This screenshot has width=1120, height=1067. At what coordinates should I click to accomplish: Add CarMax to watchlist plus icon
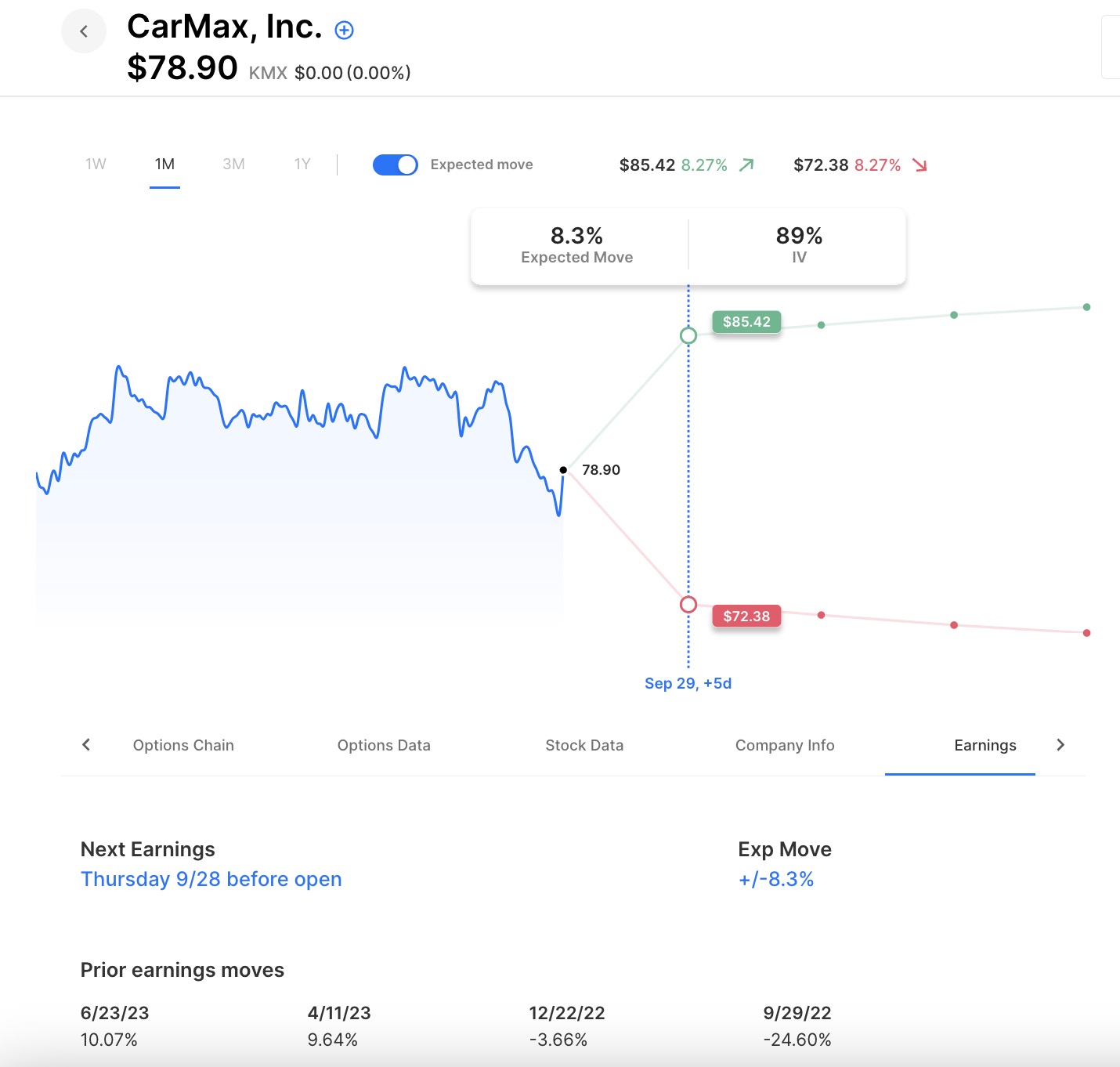344,31
